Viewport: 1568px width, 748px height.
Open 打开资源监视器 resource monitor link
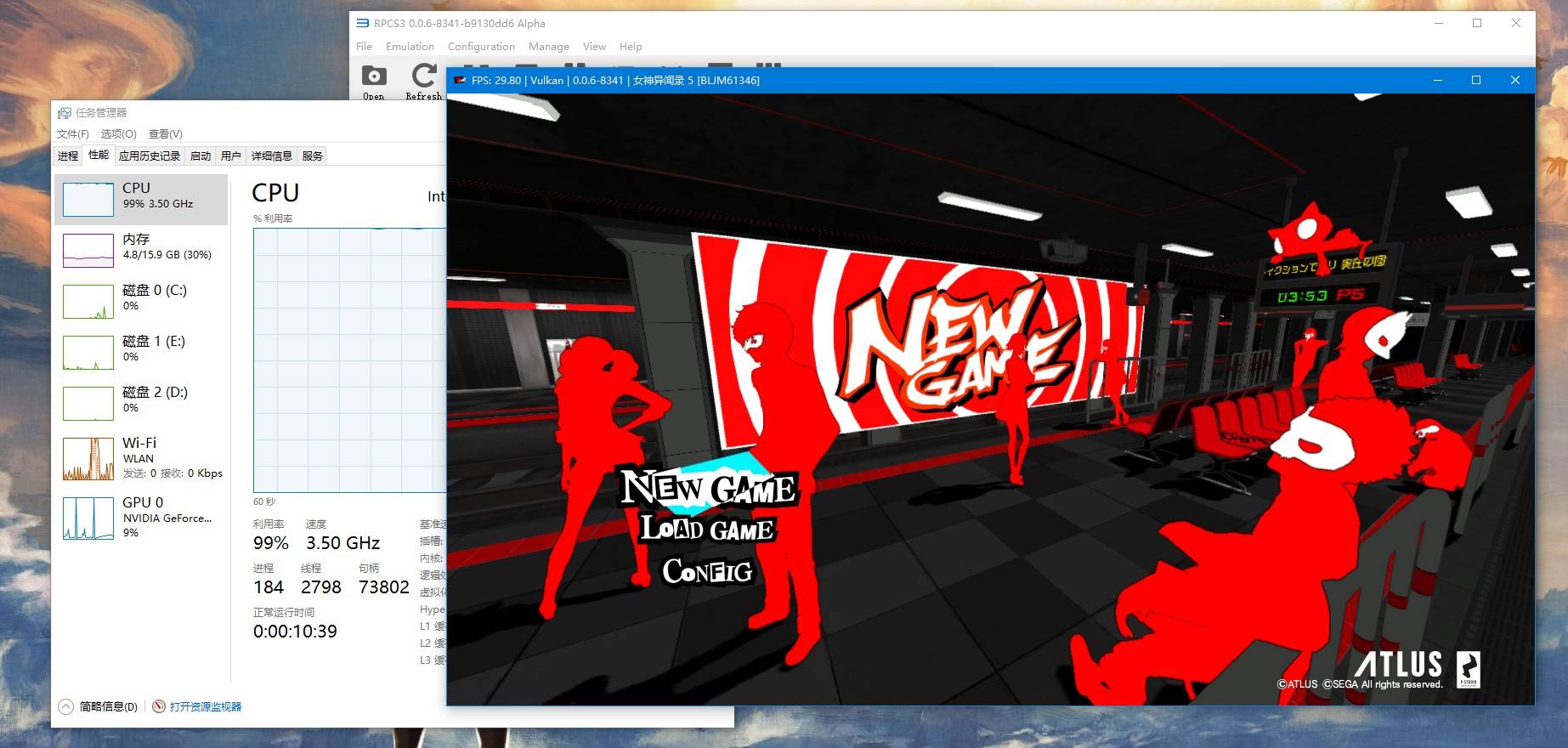pos(206,706)
